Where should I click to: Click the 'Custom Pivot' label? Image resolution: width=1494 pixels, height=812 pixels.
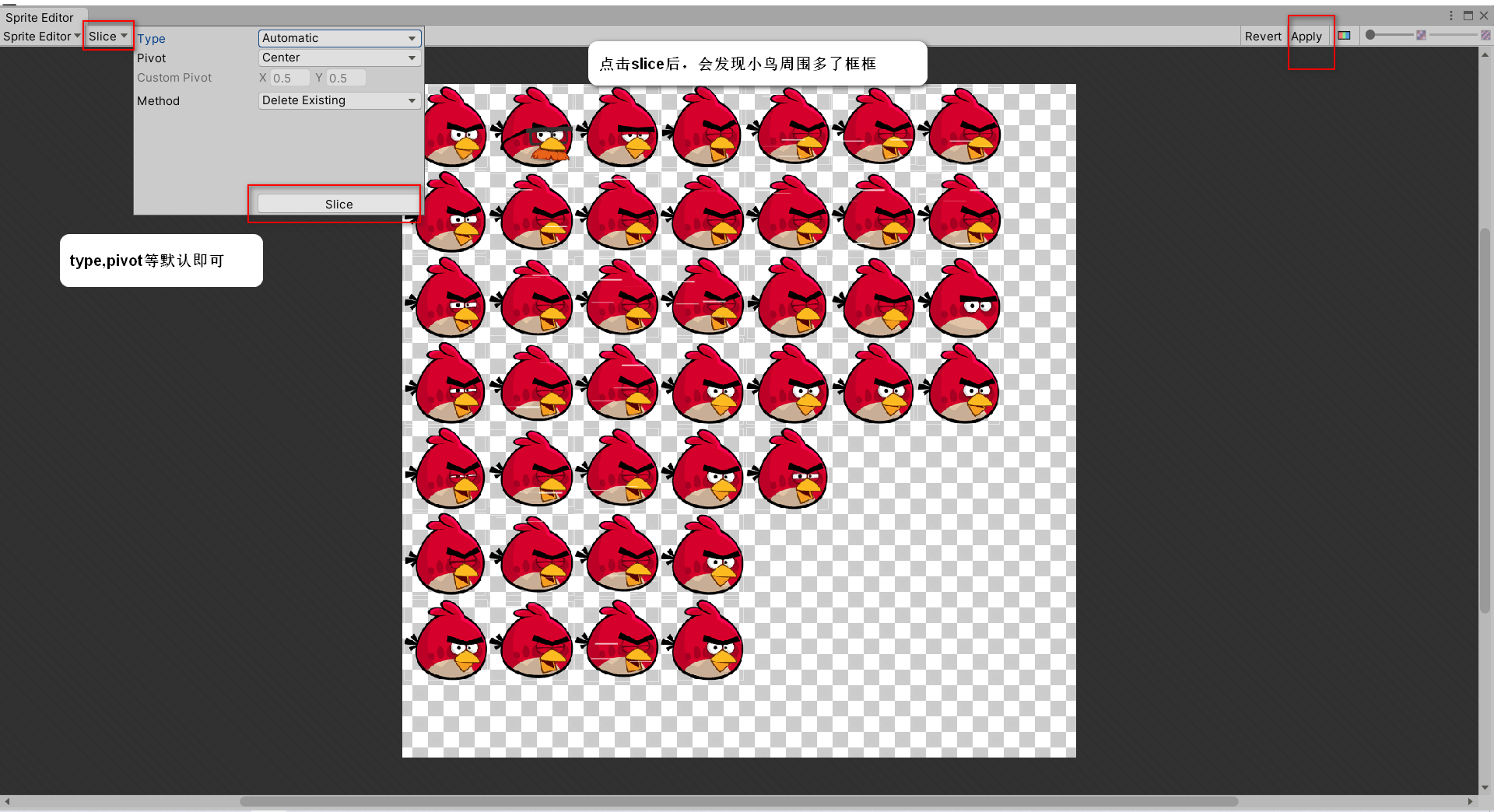tap(174, 78)
